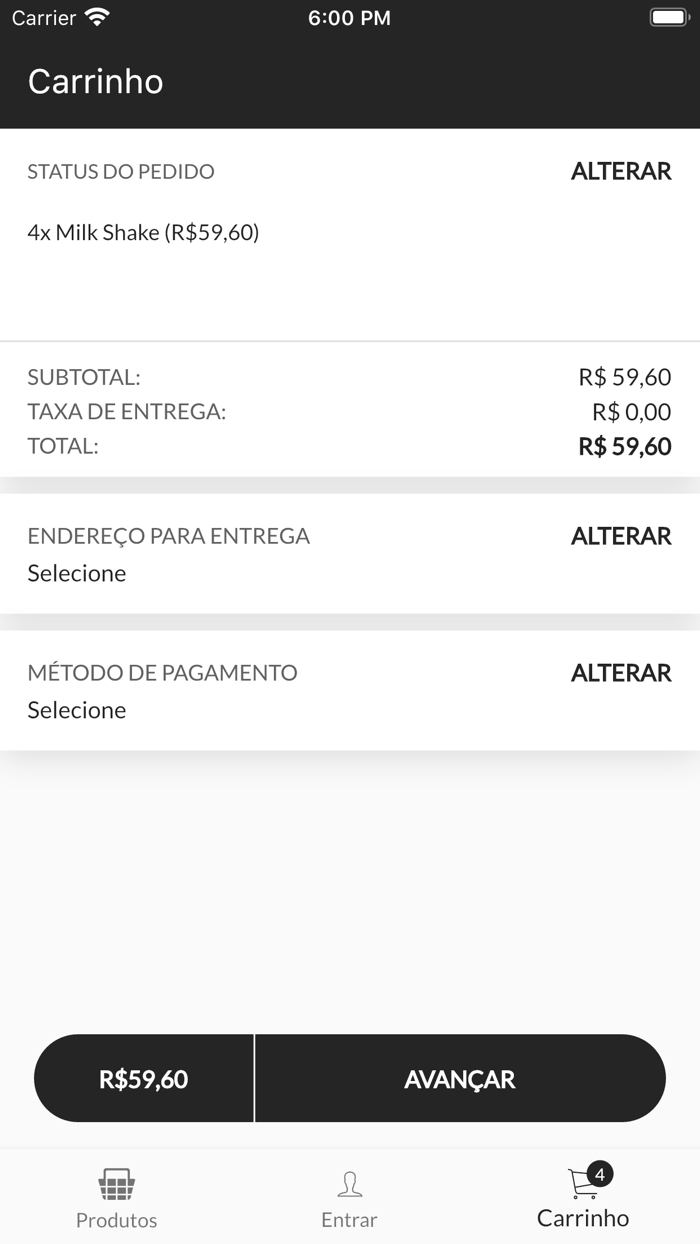Open the Produtos tab via basket icon
This screenshot has height=1244, width=700.
[x=116, y=1183]
